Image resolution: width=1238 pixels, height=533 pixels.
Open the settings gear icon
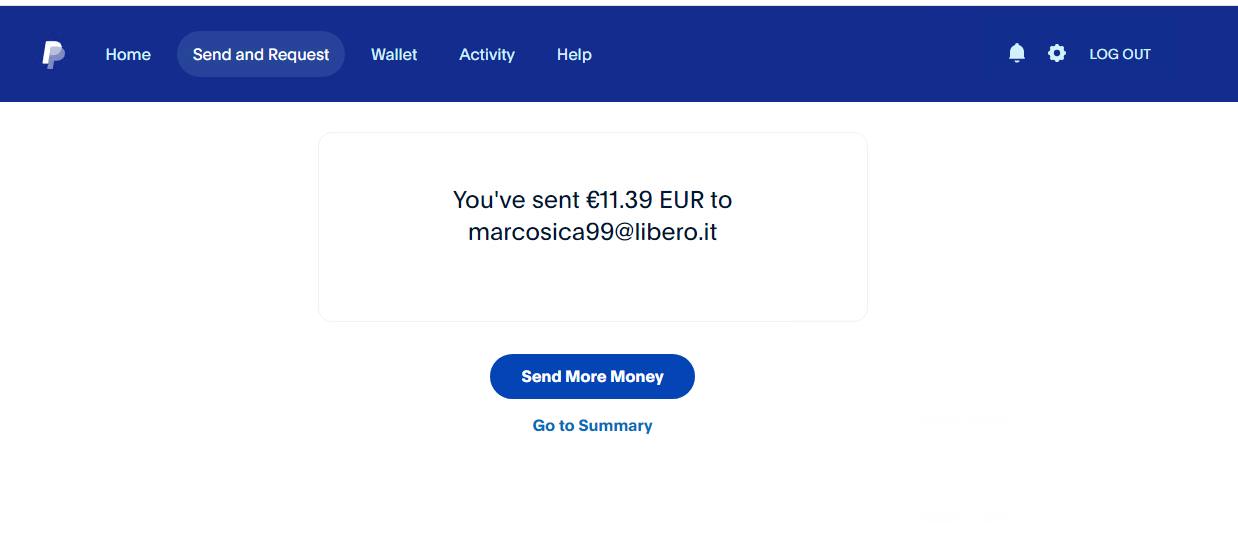coord(1057,53)
